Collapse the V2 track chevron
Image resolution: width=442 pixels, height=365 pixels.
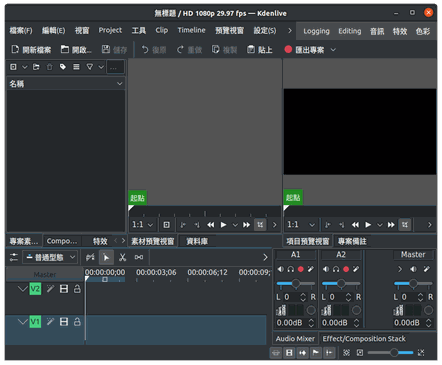[22, 289]
